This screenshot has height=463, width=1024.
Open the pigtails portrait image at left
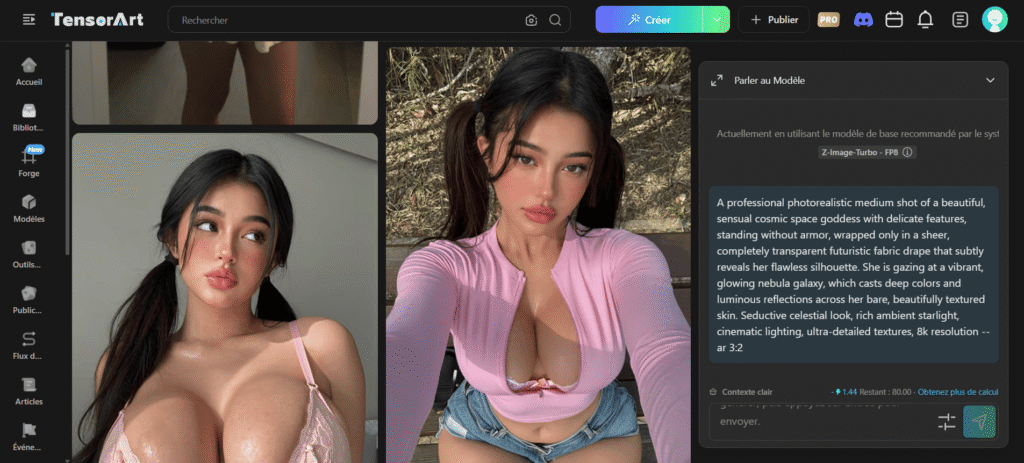(x=225, y=298)
